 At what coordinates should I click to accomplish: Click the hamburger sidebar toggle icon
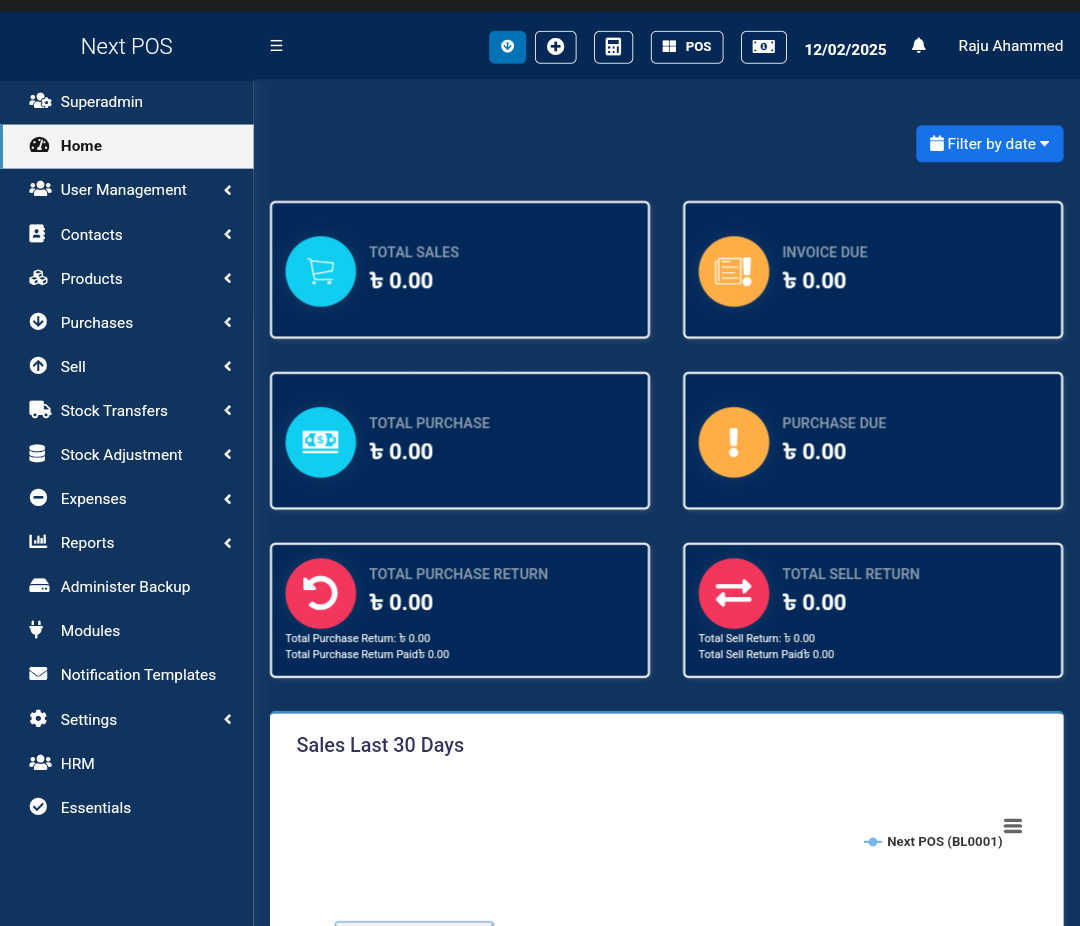point(277,46)
